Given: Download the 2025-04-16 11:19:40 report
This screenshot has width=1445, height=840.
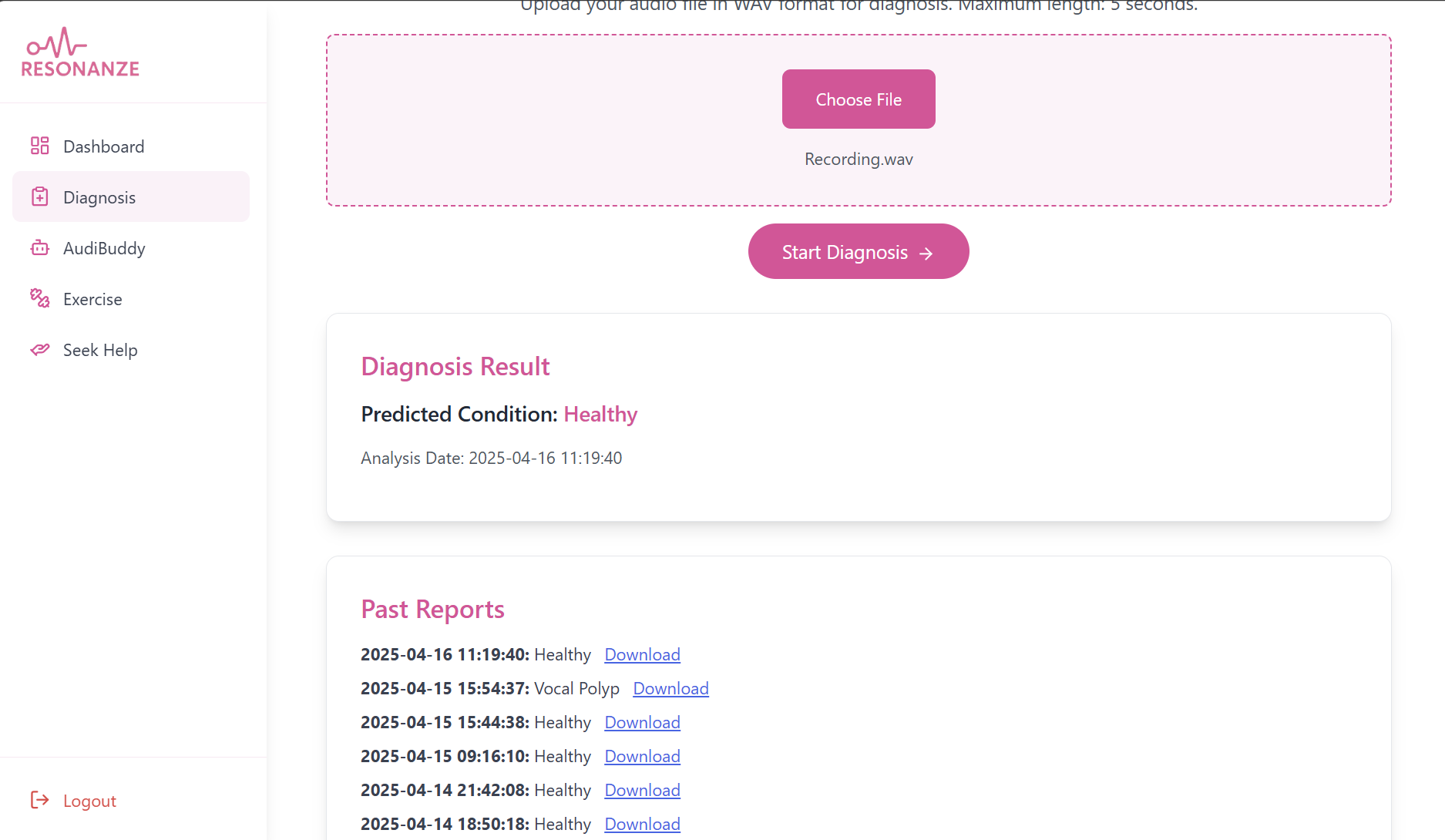Looking at the screenshot, I should pyautogui.click(x=642, y=655).
